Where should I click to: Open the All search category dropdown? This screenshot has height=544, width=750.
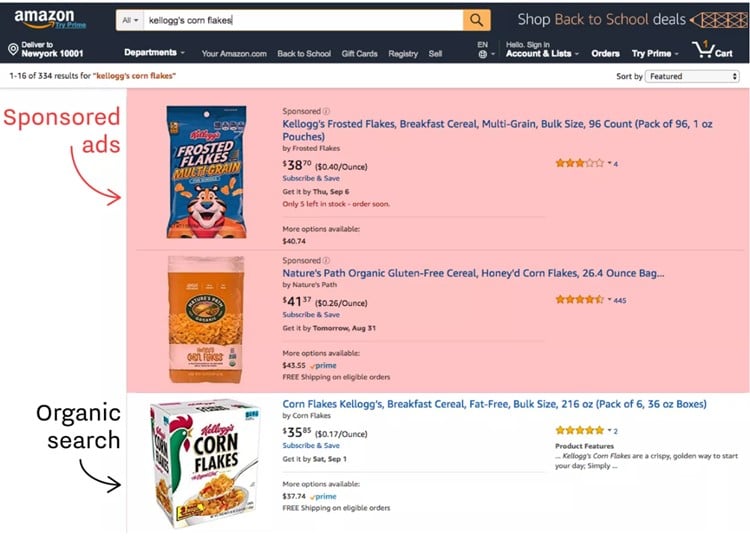click(129, 20)
